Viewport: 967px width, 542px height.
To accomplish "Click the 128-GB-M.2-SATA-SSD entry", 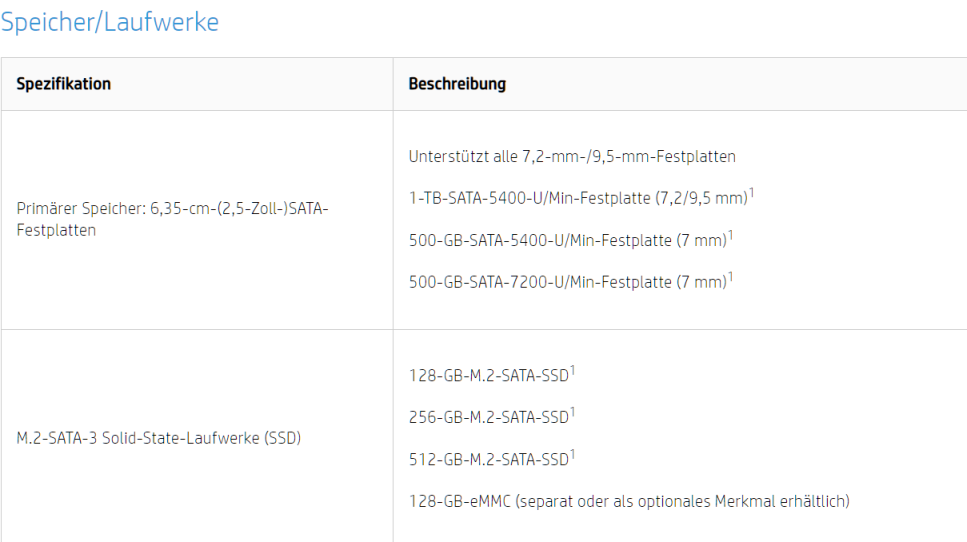I will tap(488, 376).
